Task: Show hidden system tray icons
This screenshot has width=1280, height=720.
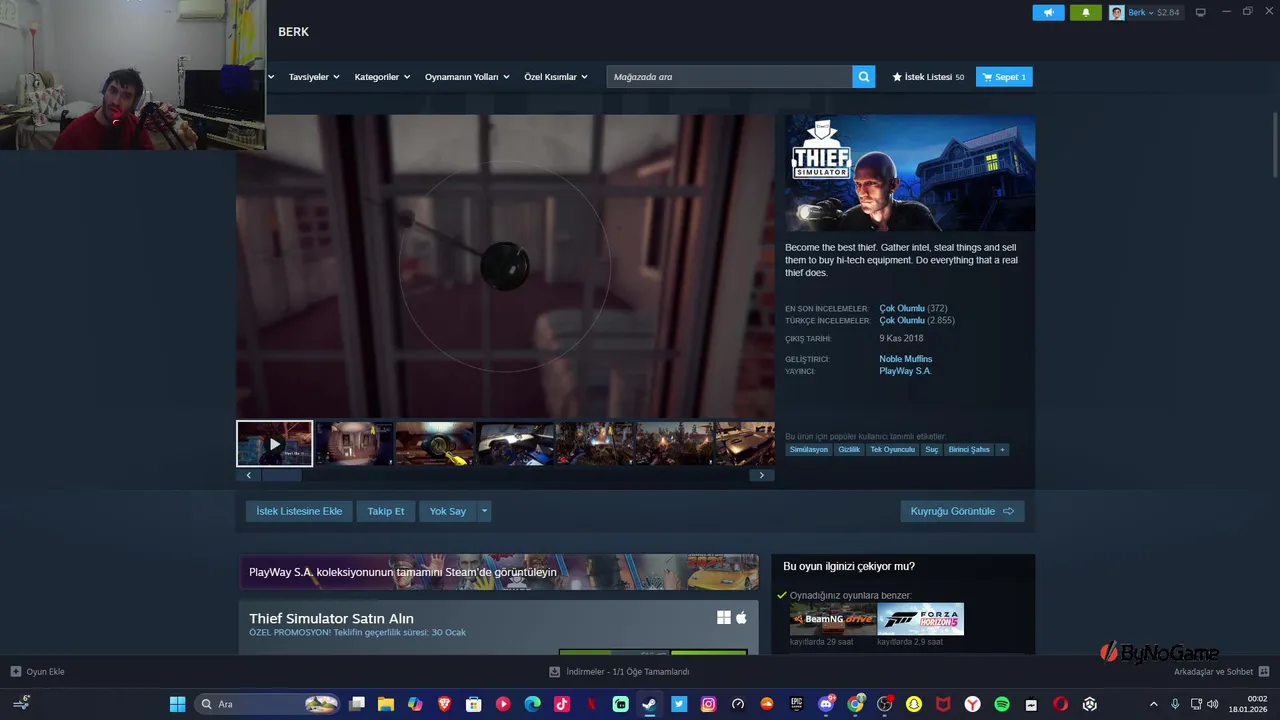Action: pos(1155,704)
